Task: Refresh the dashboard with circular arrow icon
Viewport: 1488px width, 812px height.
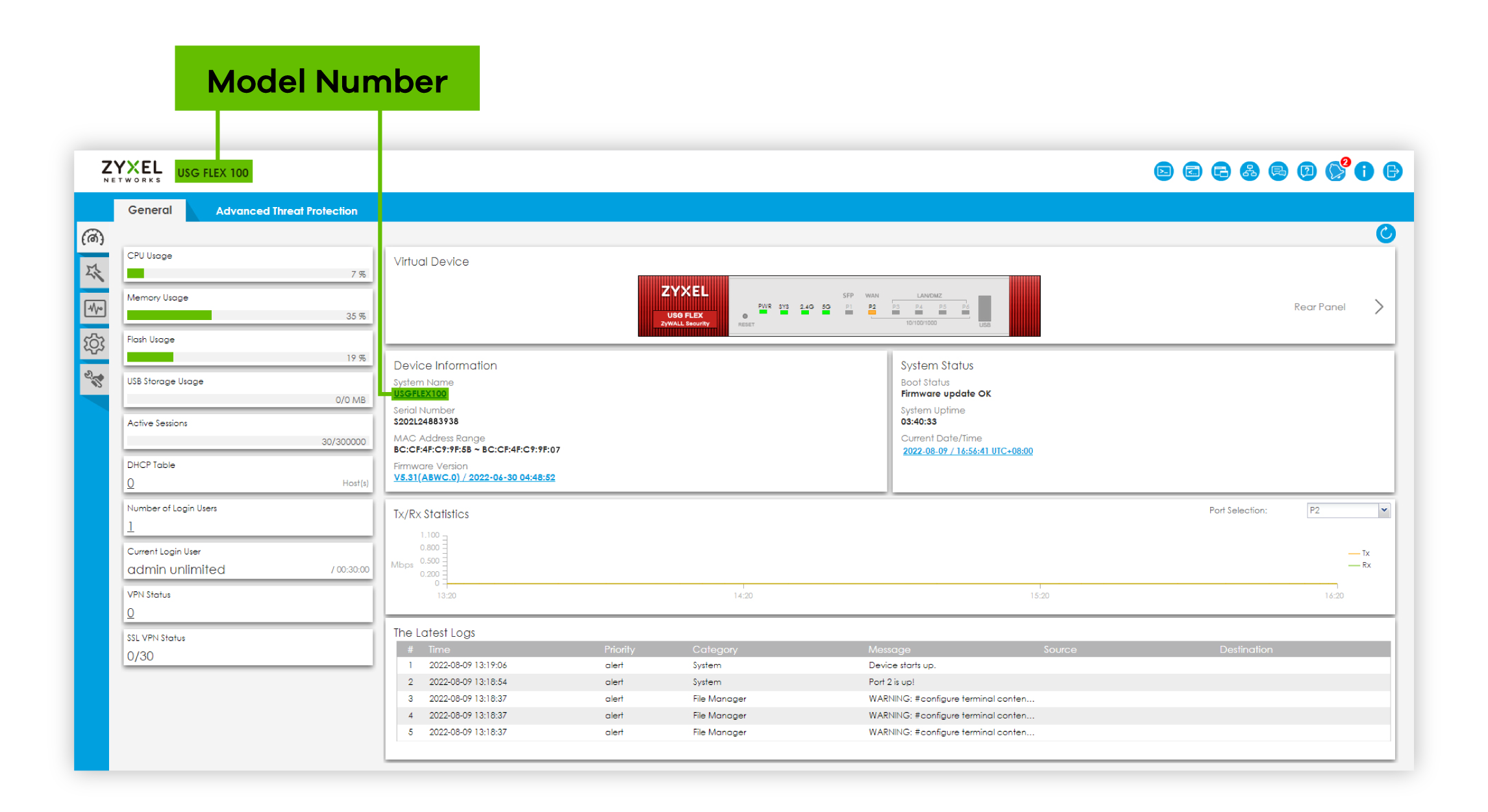Action: 1385,234
